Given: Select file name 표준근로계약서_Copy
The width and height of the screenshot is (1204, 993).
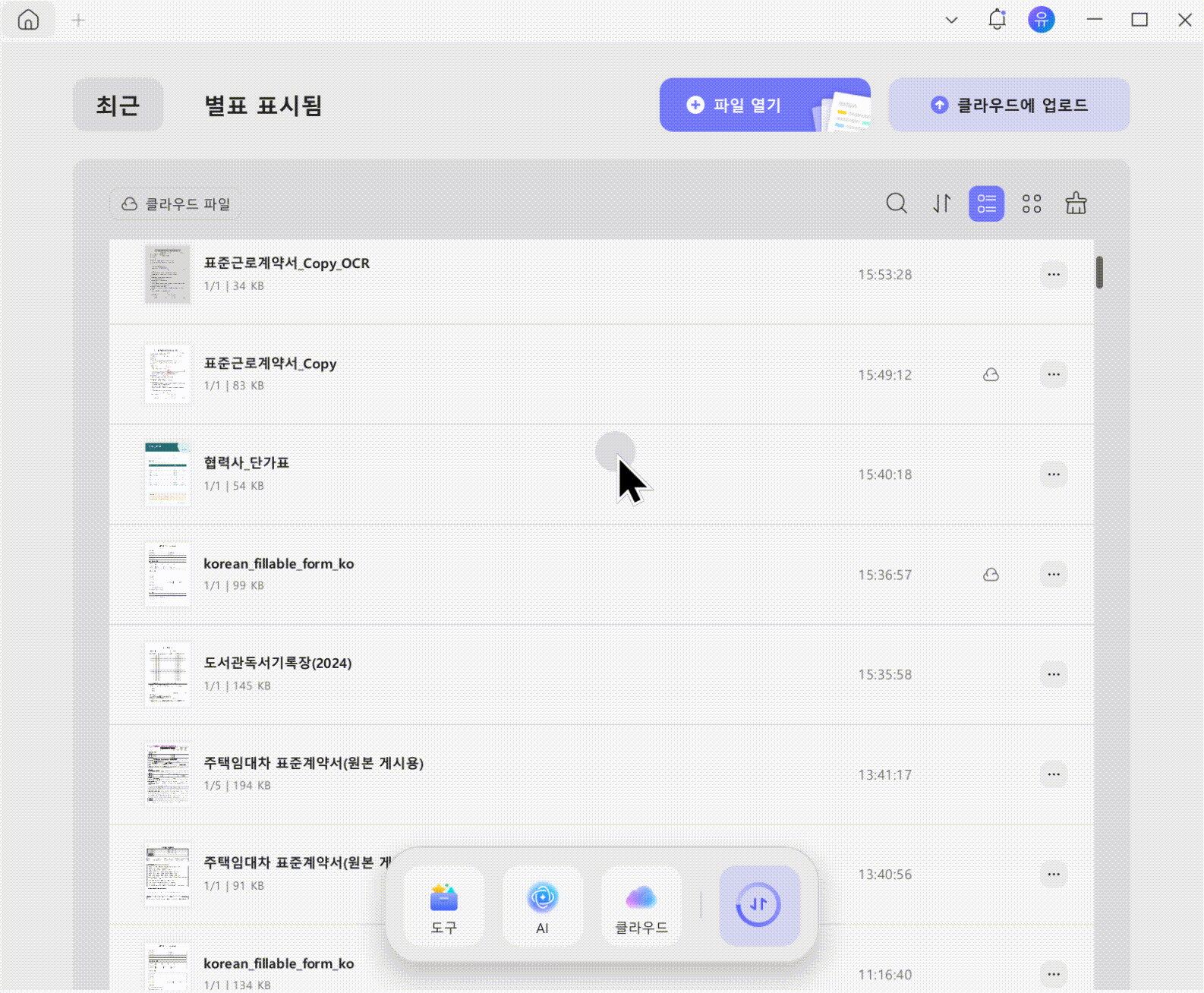Looking at the screenshot, I should pyautogui.click(x=269, y=364).
